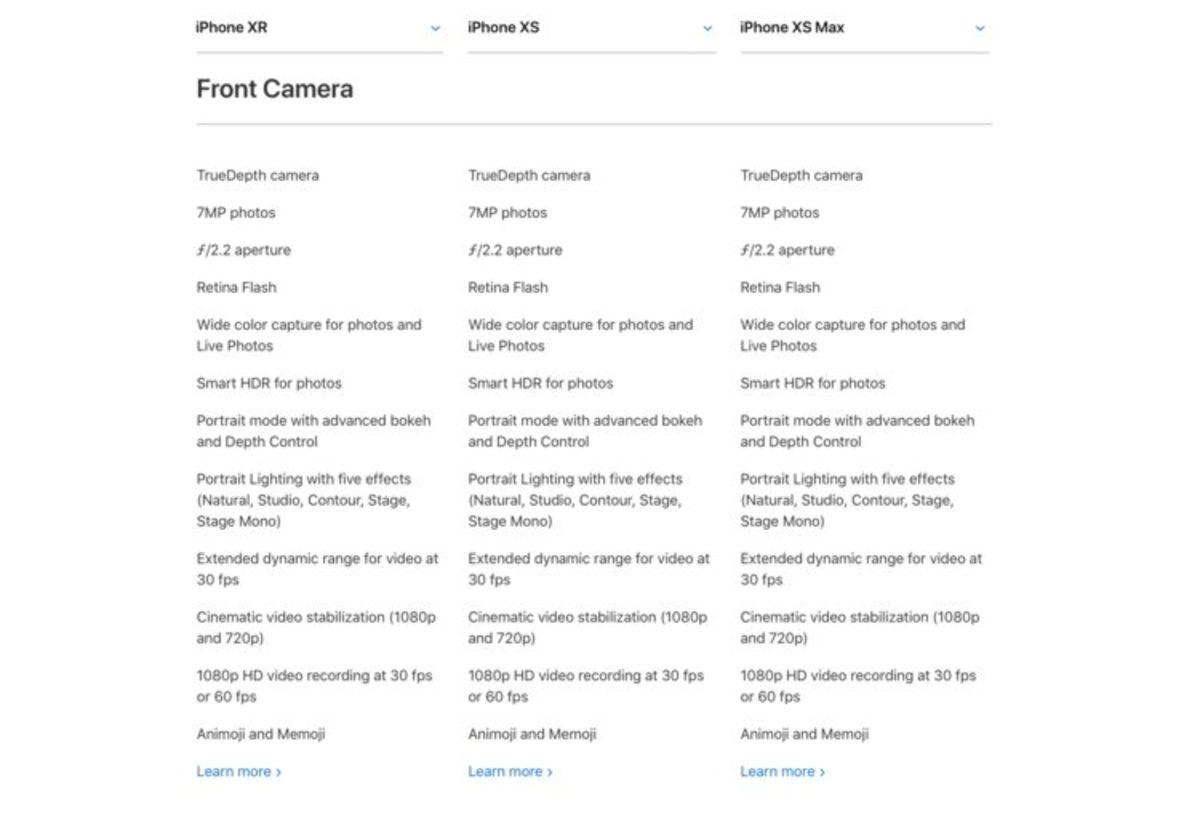Click Retina Flash in the iPhone XR column
The image size is (1200, 821).
(x=235, y=287)
